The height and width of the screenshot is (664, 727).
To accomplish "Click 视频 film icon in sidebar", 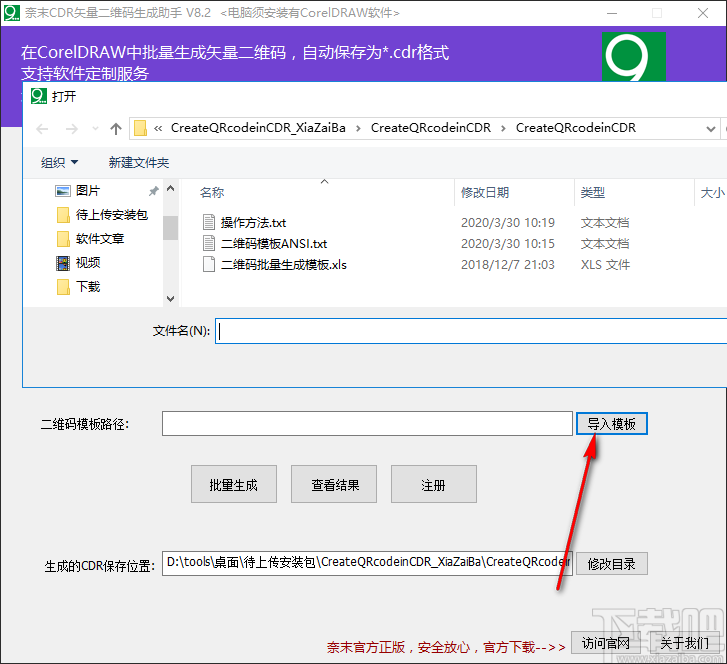I will coord(63,263).
